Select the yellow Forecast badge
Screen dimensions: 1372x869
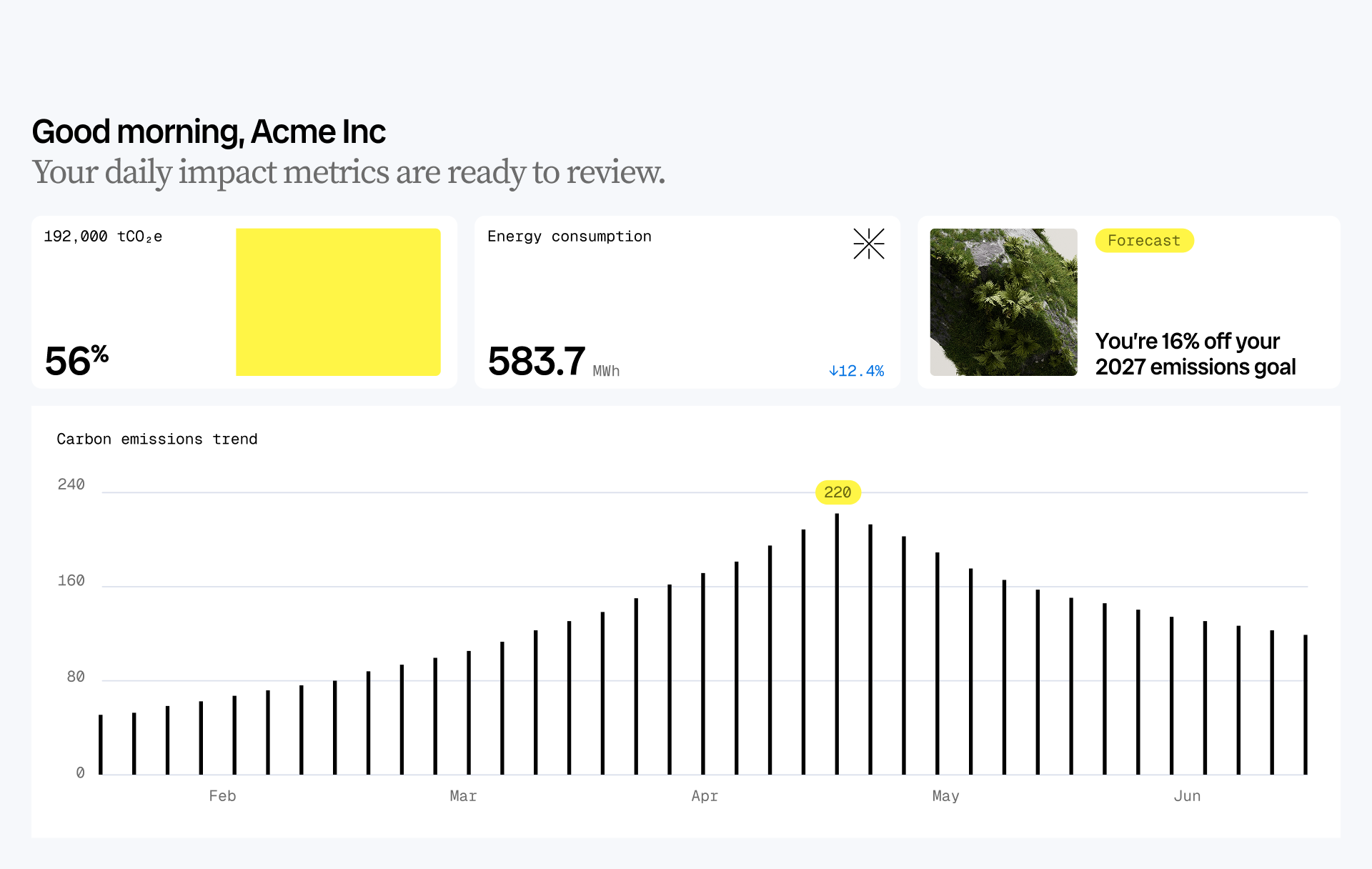(1144, 241)
